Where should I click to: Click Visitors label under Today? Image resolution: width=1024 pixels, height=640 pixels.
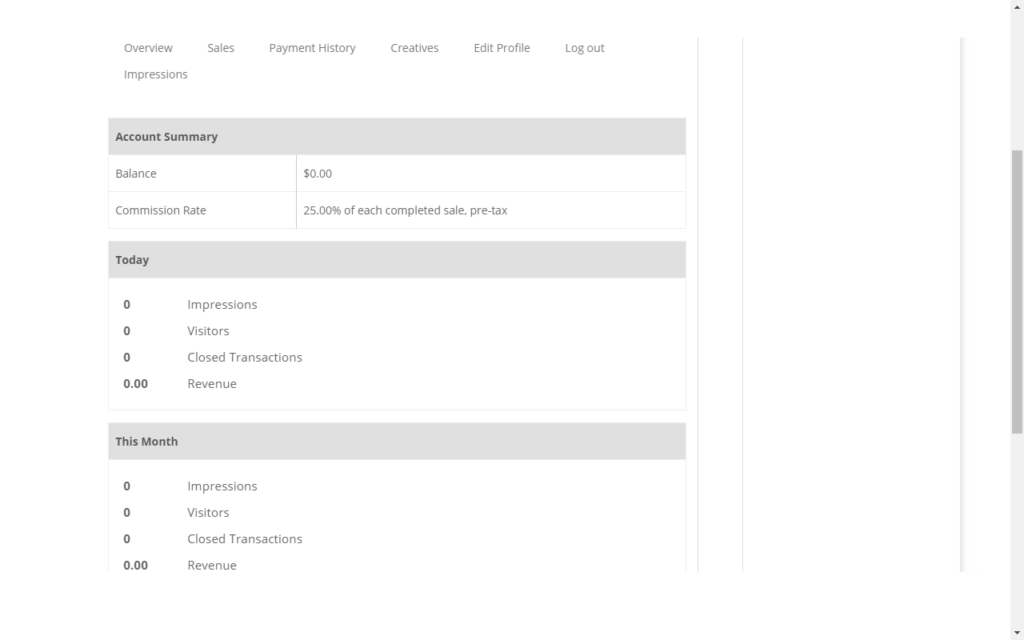coord(208,331)
